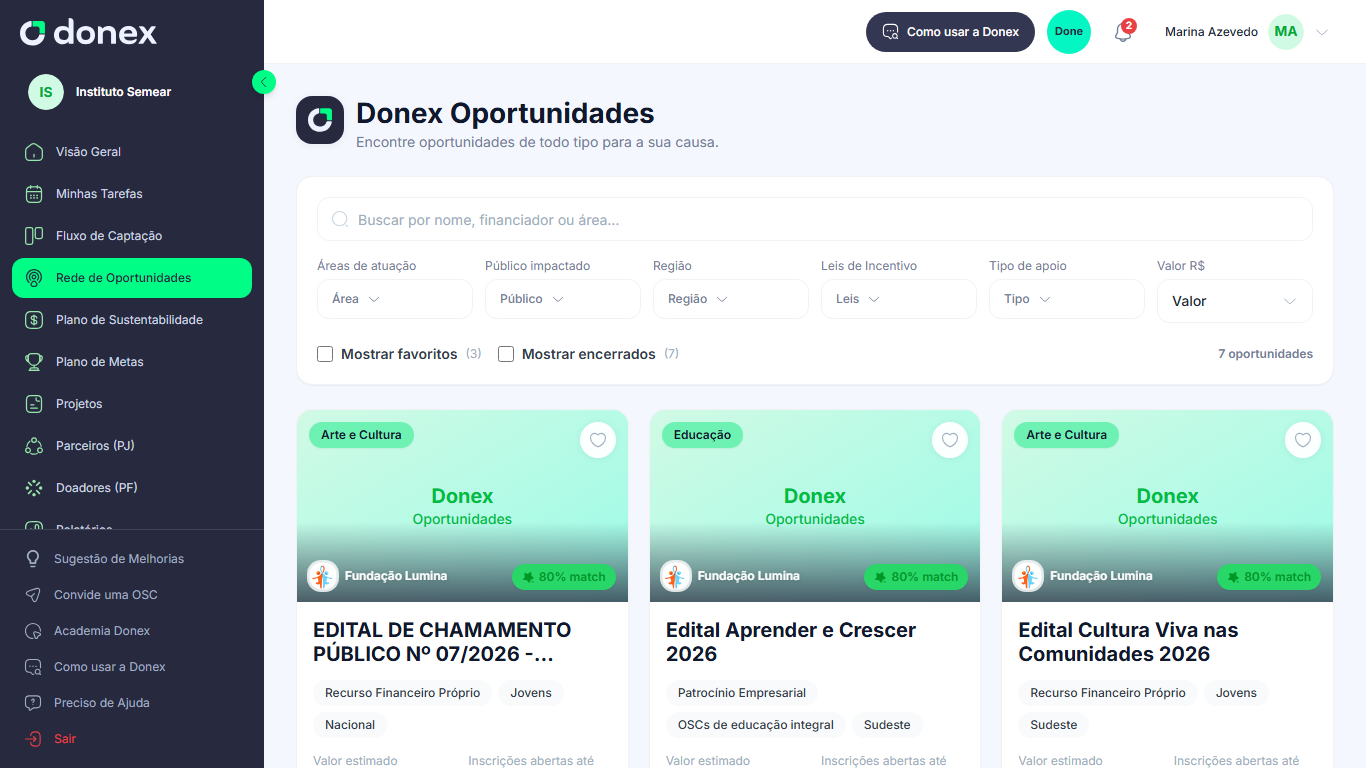Go to Minhas Tarefas
The width and height of the screenshot is (1366, 768).
point(132,194)
